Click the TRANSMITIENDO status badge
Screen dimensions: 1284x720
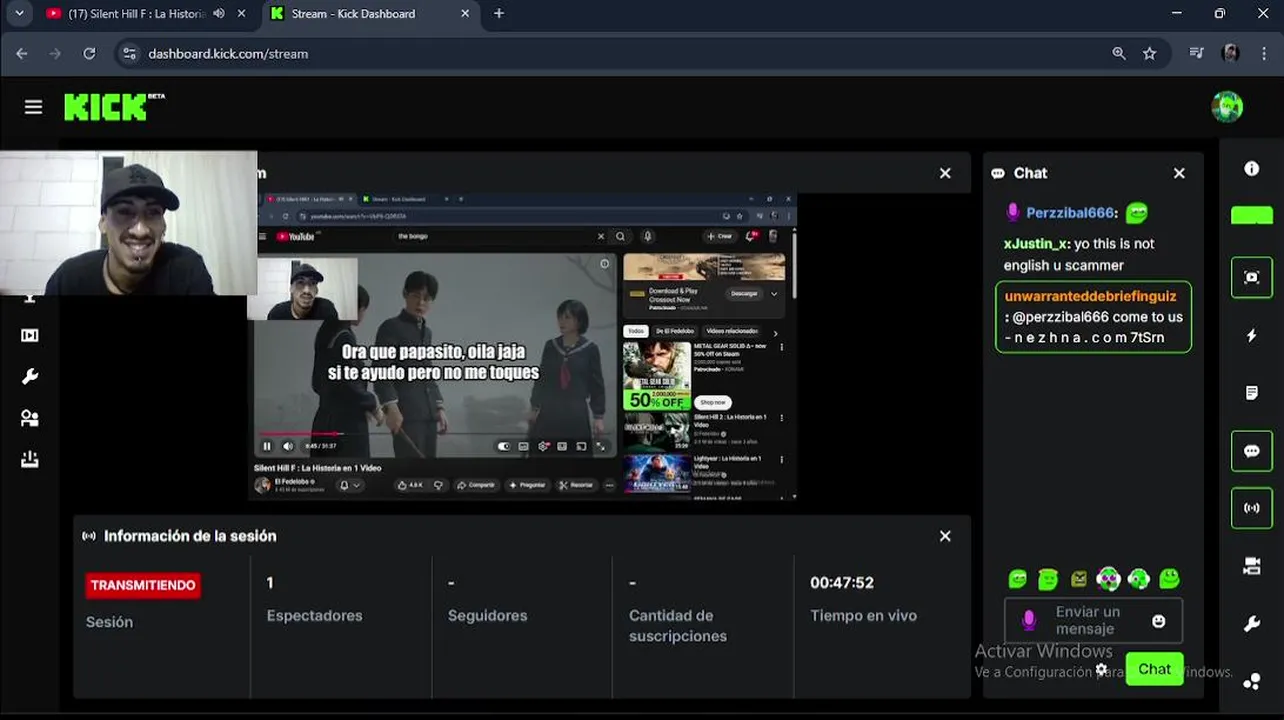[x=143, y=585]
